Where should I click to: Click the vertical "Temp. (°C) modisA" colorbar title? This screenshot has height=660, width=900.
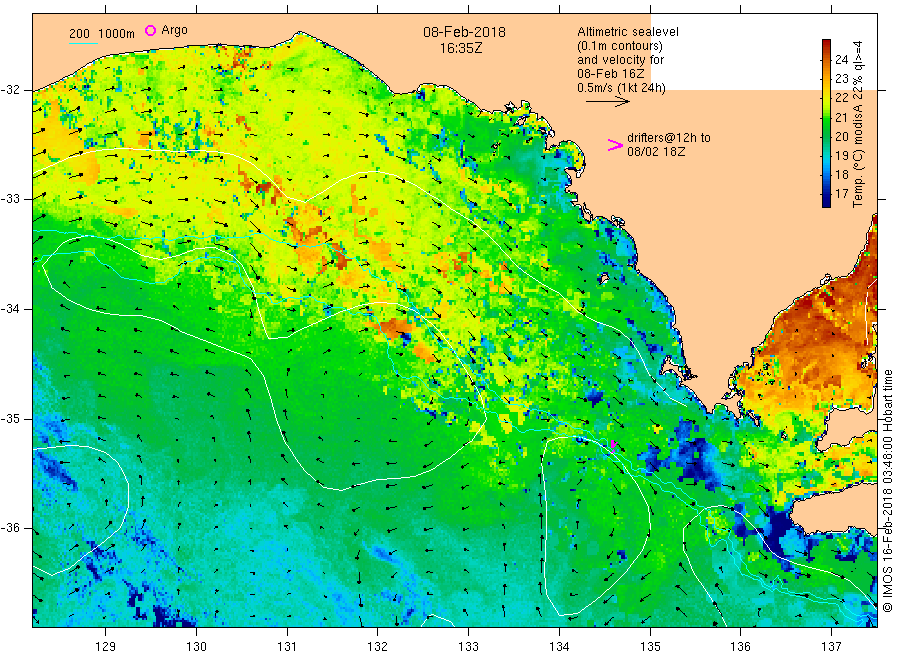[x=858, y=155]
